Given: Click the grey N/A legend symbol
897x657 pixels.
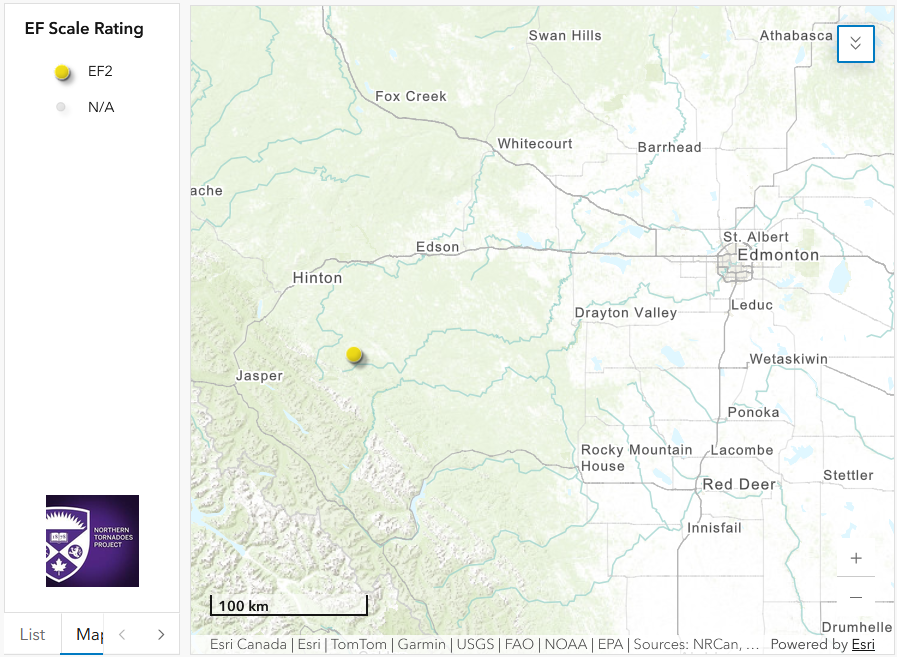Looking at the screenshot, I should click(x=61, y=107).
